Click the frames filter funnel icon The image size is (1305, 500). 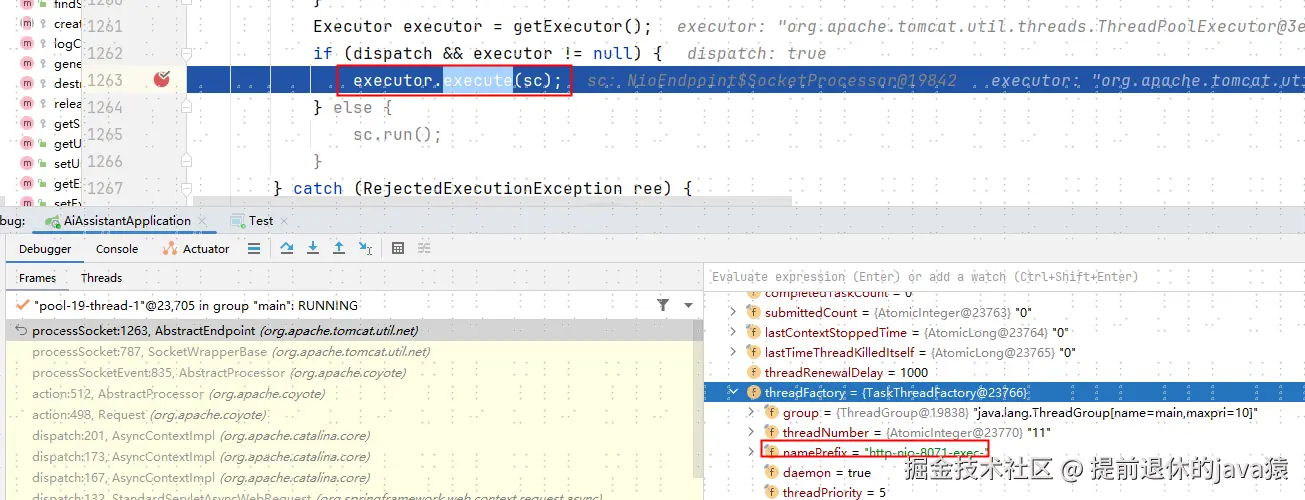(x=663, y=305)
